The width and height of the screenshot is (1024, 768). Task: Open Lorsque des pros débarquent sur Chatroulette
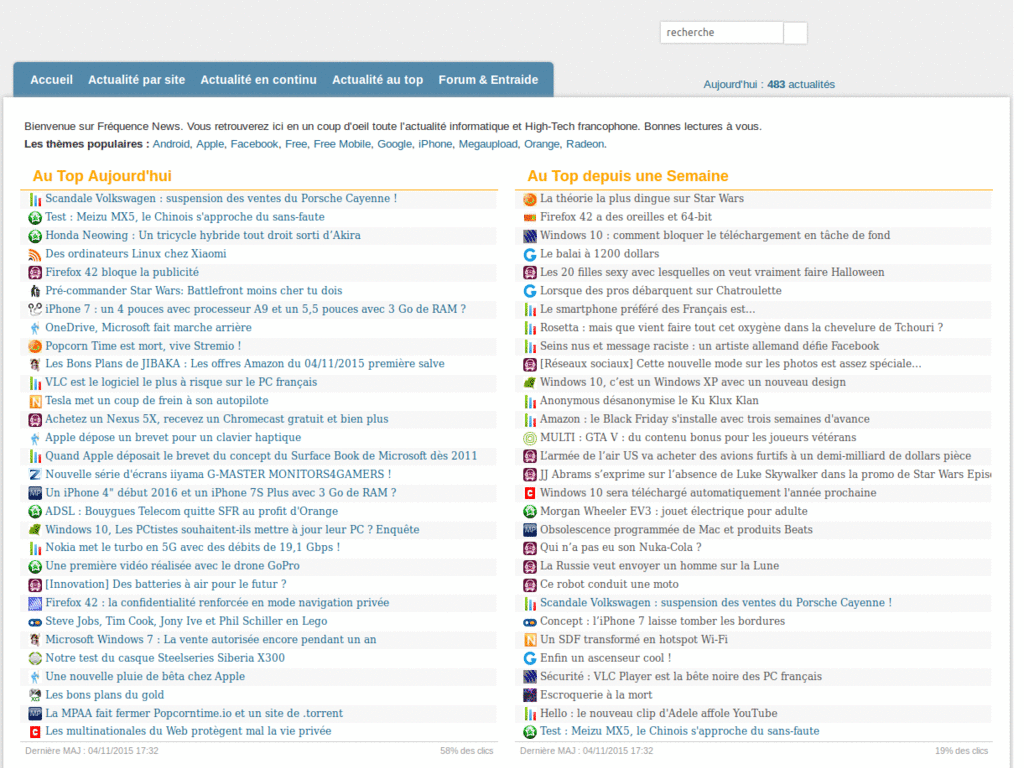click(x=660, y=291)
